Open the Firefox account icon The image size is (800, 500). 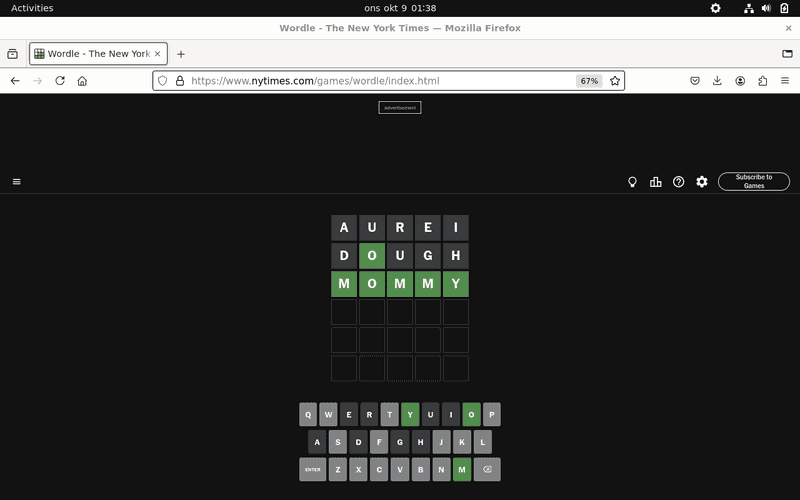(x=740, y=81)
